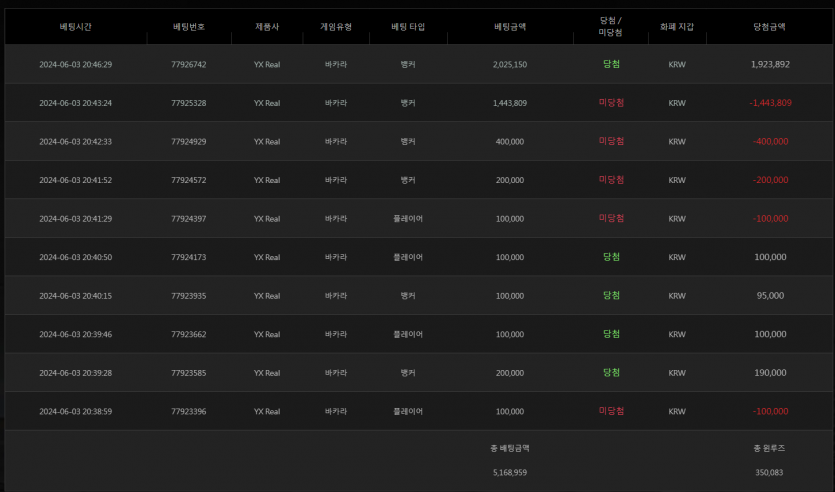Click red 미당첨 status in row 77924397
Viewport: 835px width, 492px height.
click(x=611, y=218)
